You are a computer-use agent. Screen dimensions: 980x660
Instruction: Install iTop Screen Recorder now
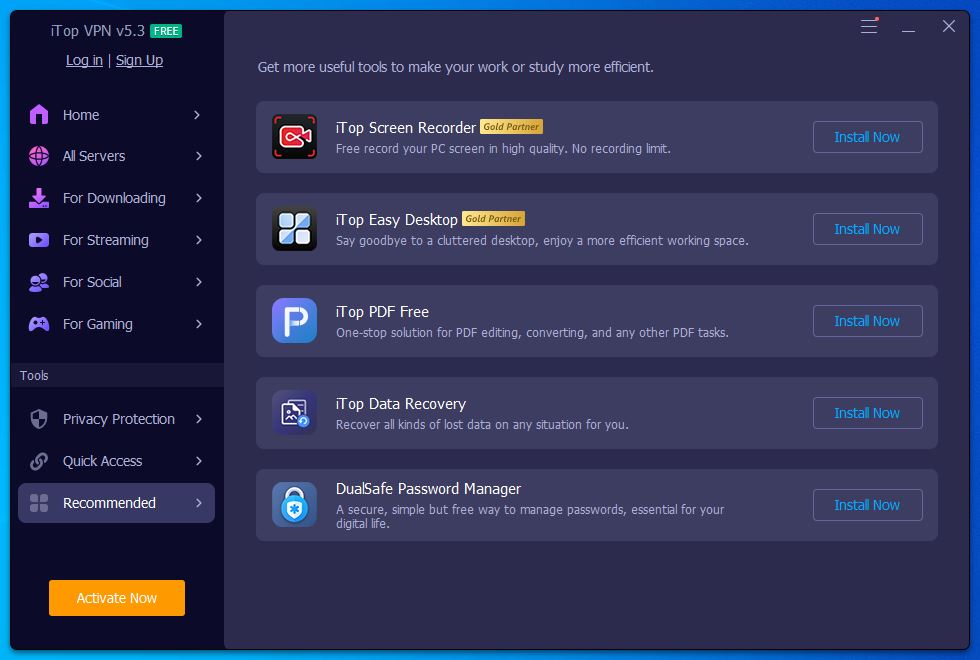click(x=868, y=137)
